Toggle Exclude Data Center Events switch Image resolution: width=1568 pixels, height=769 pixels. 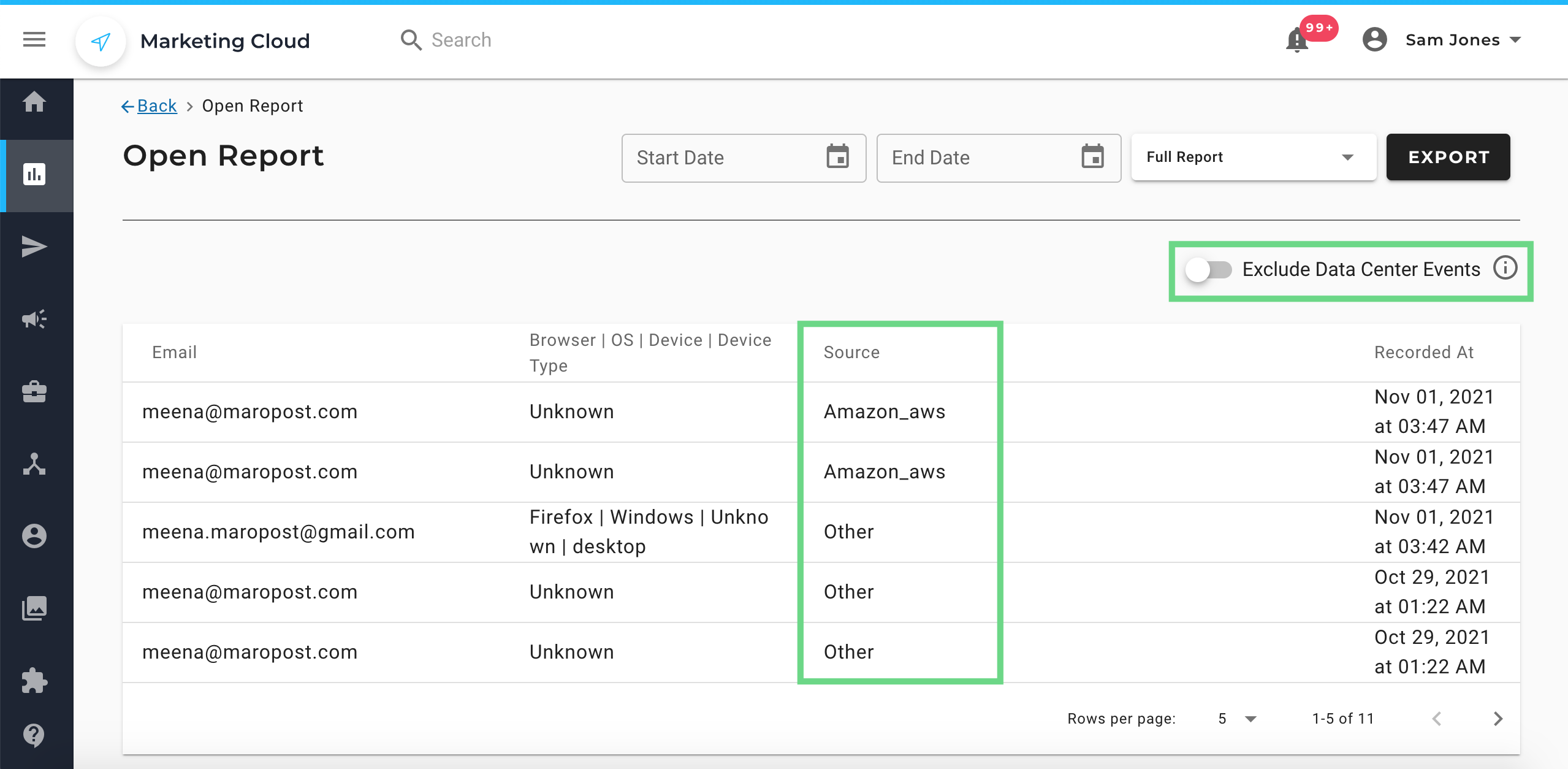click(1209, 270)
